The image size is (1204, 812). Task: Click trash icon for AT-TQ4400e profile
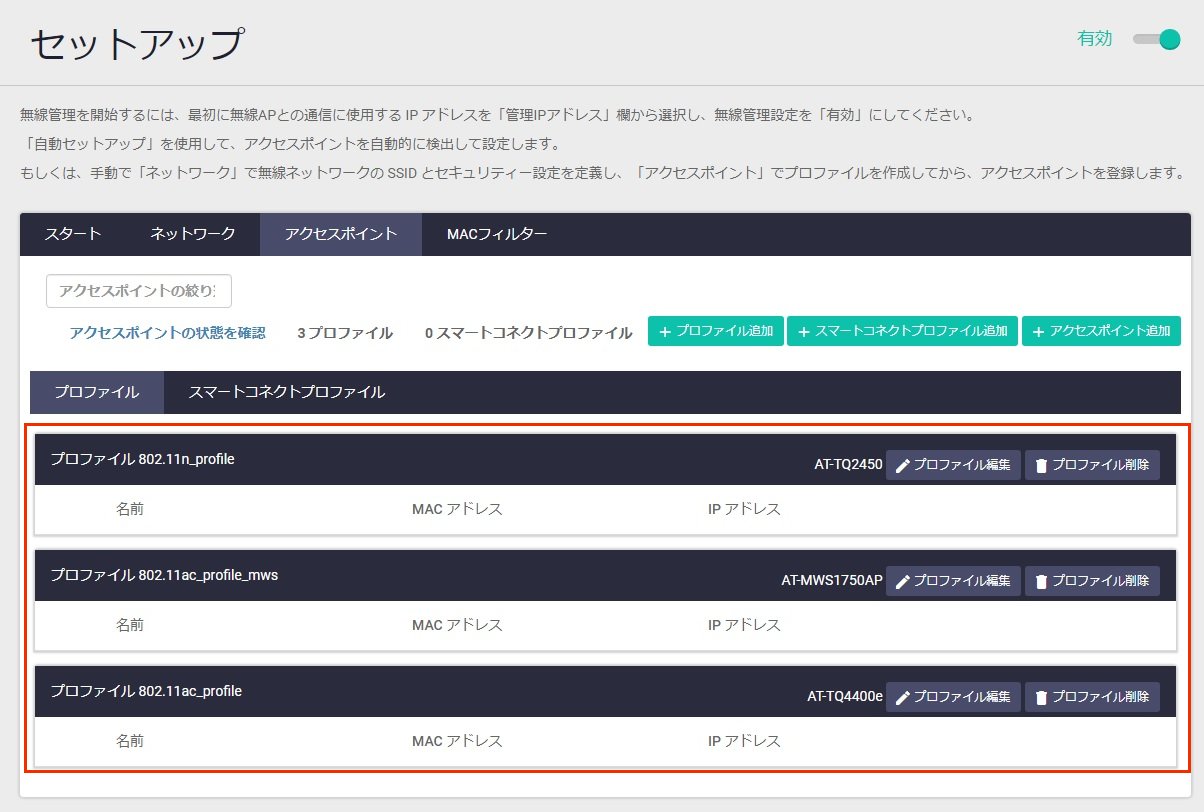click(1041, 698)
